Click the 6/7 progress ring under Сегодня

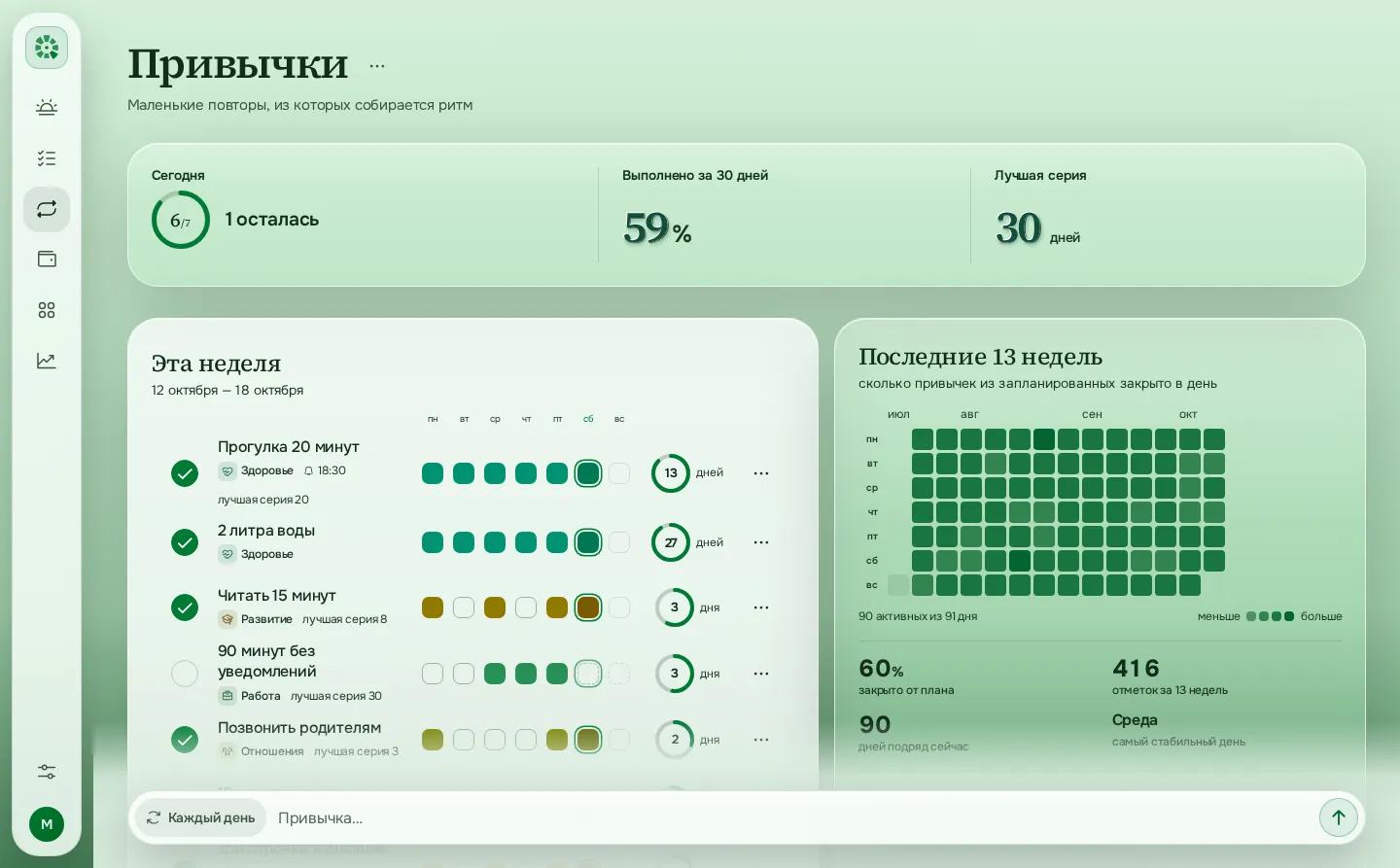(181, 220)
